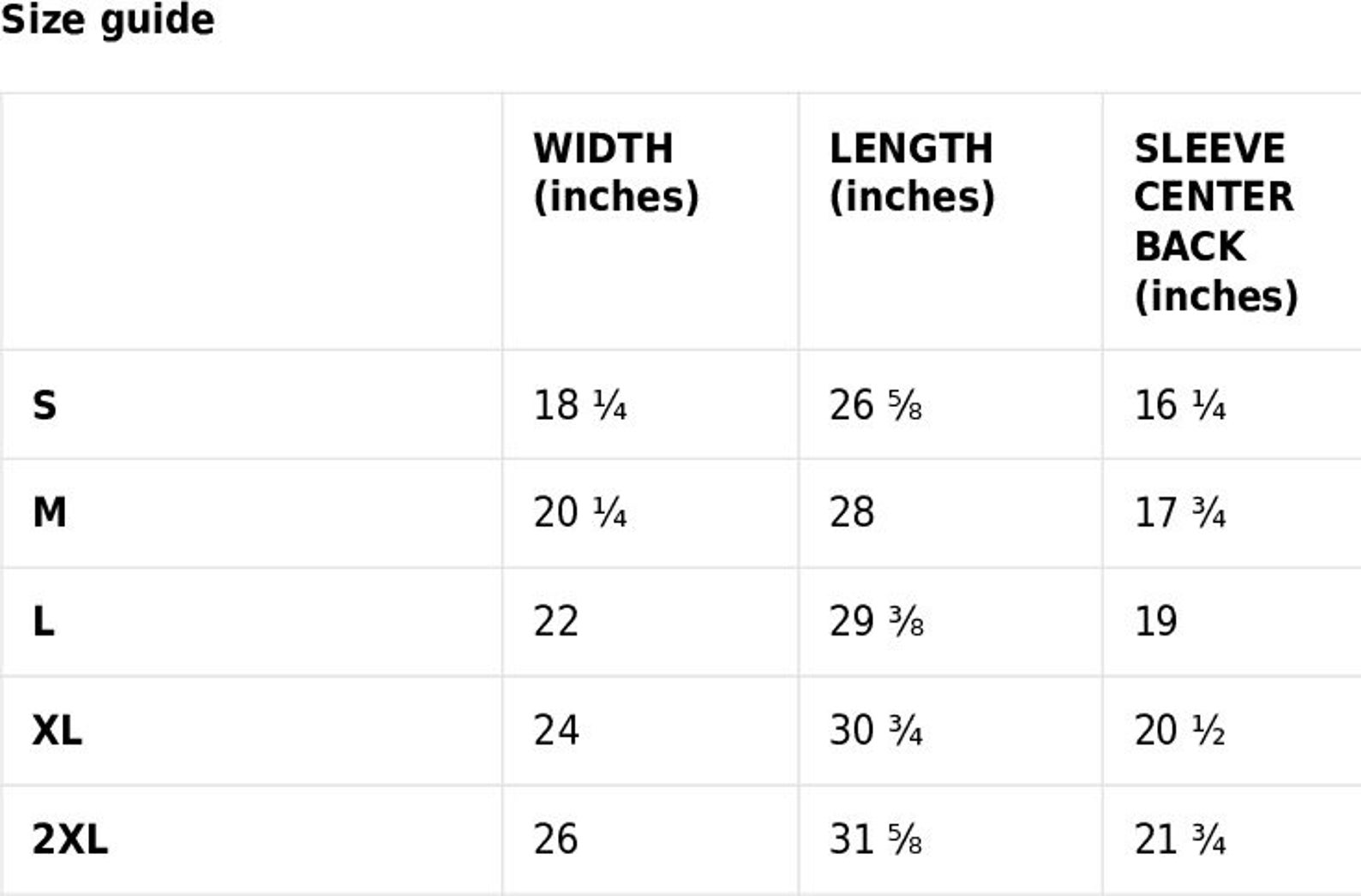Image resolution: width=1361 pixels, height=896 pixels.
Task: Select the 18 ¼ width value for S
Action: [x=580, y=405]
